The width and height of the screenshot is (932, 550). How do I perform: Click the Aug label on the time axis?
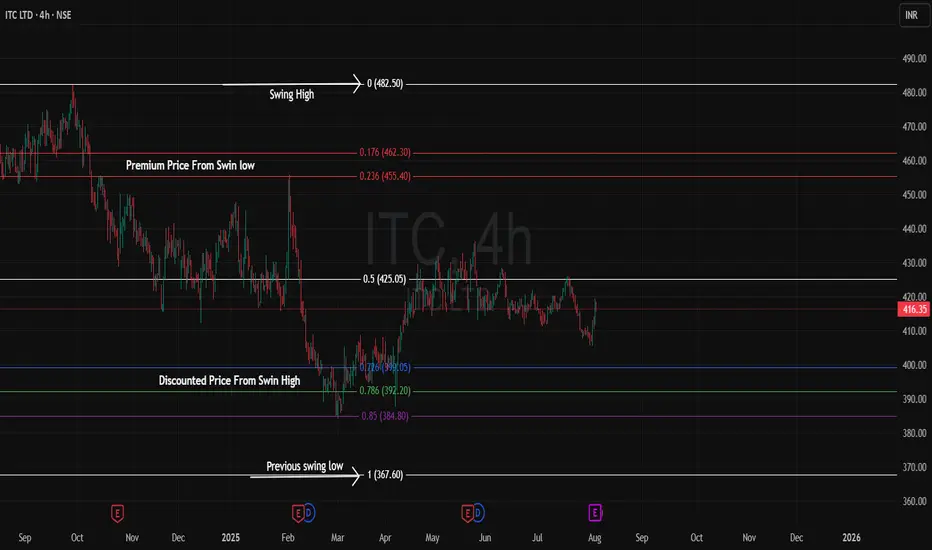(594, 538)
